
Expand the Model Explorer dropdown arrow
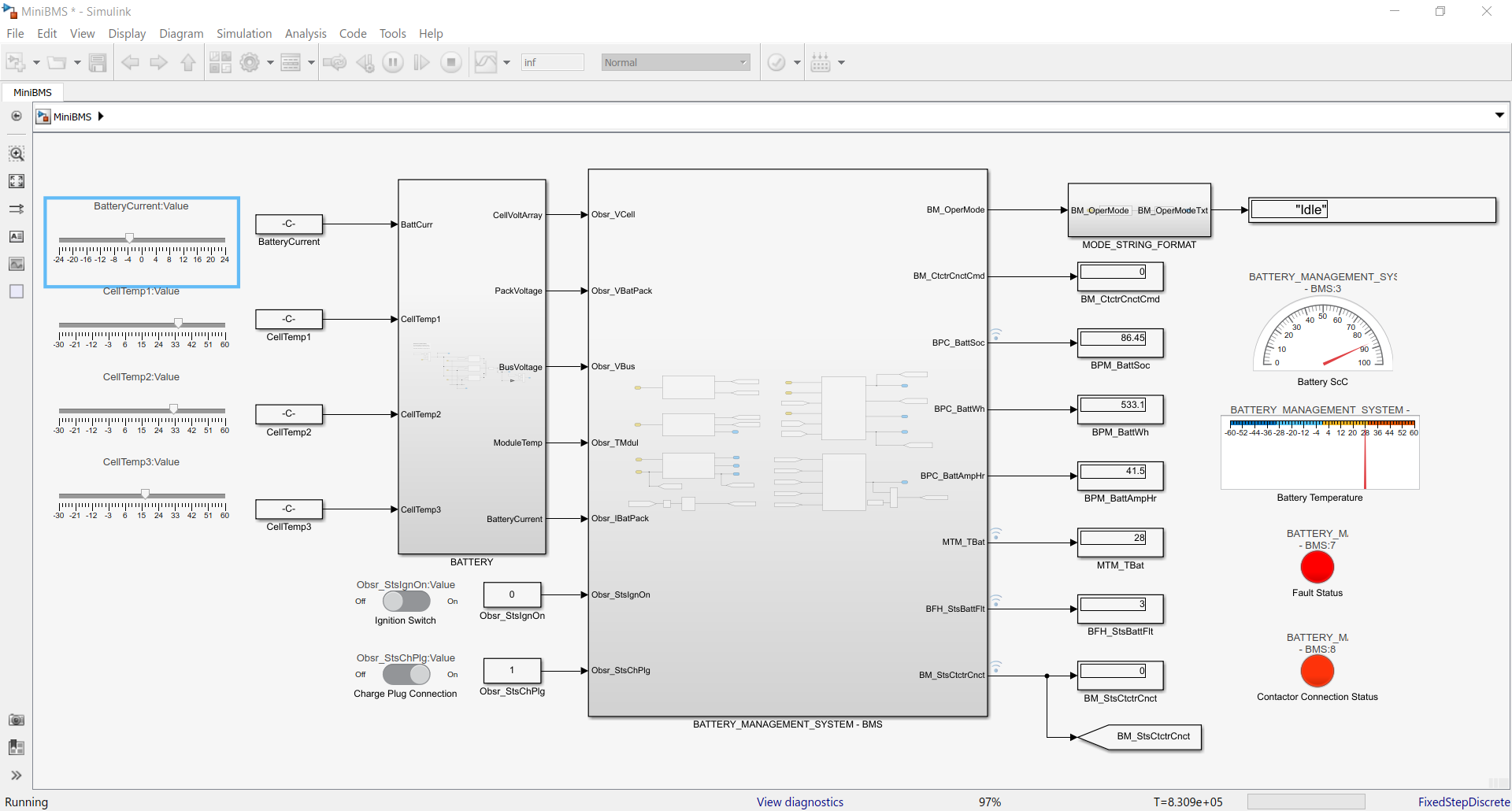click(x=311, y=62)
